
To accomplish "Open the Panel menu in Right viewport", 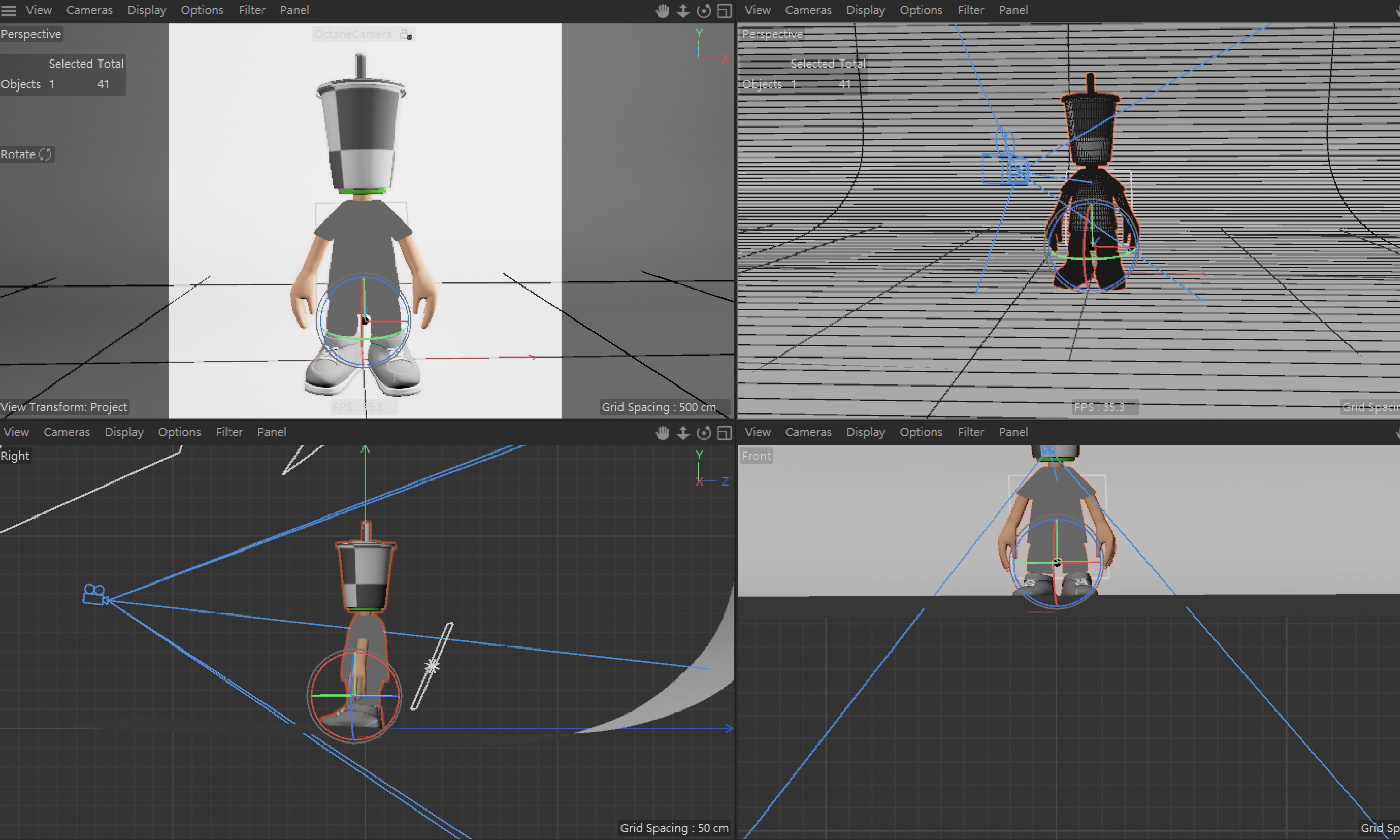I will pos(272,432).
